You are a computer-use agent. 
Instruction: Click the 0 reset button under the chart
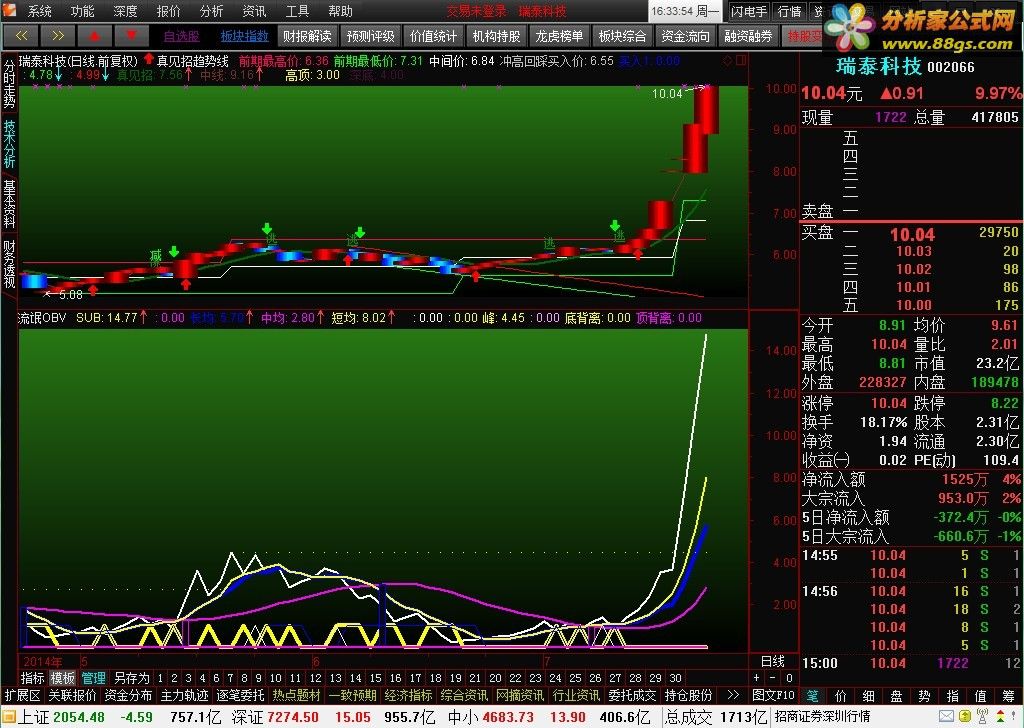(789, 678)
